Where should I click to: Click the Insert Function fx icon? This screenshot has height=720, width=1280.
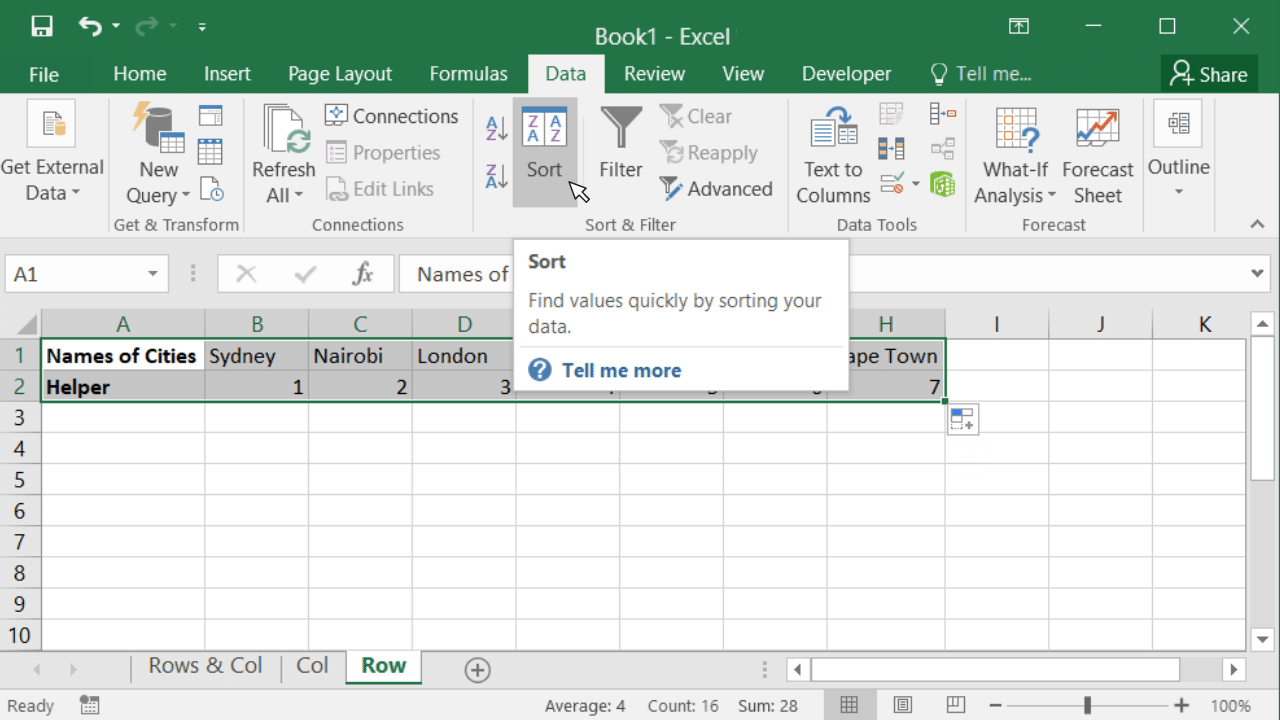click(x=362, y=274)
